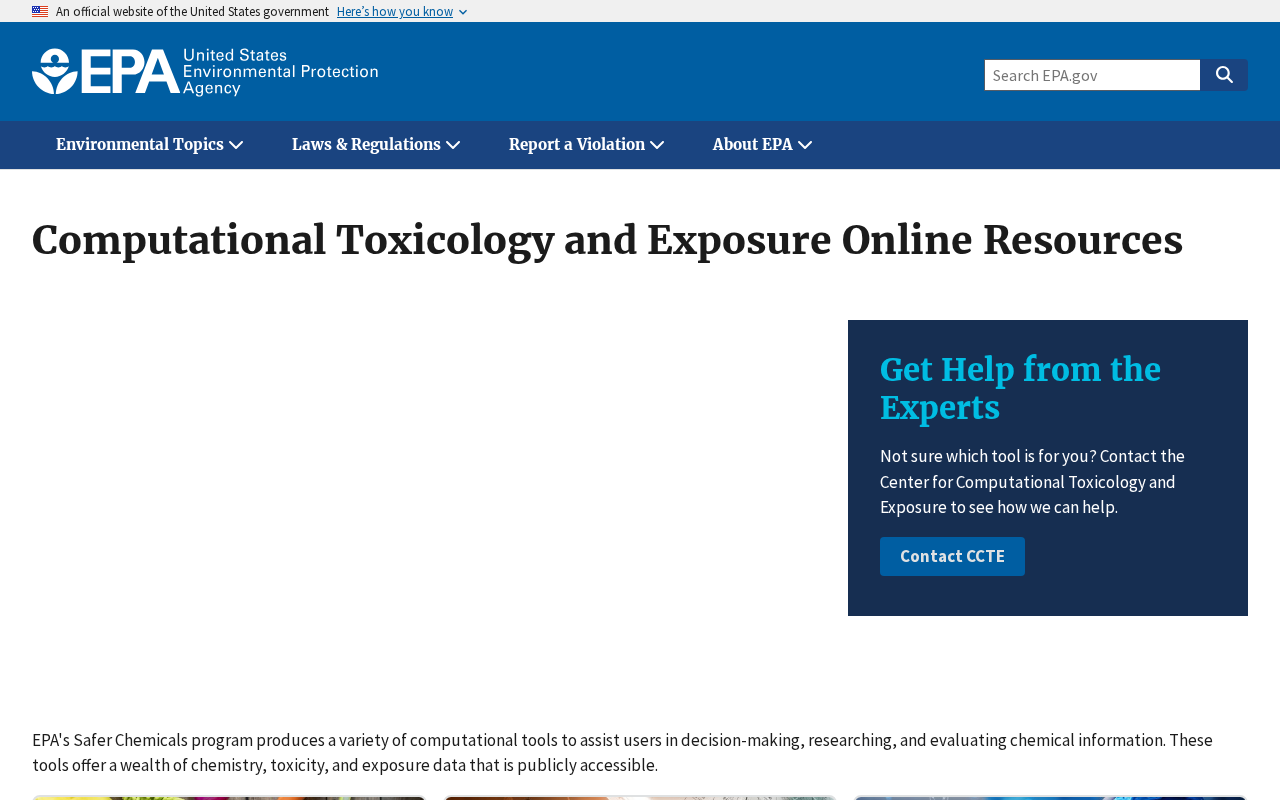Image resolution: width=1280 pixels, height=800 pixels.
Task: Open the Laws & Regulations menu
Action: tap(376, 145)
